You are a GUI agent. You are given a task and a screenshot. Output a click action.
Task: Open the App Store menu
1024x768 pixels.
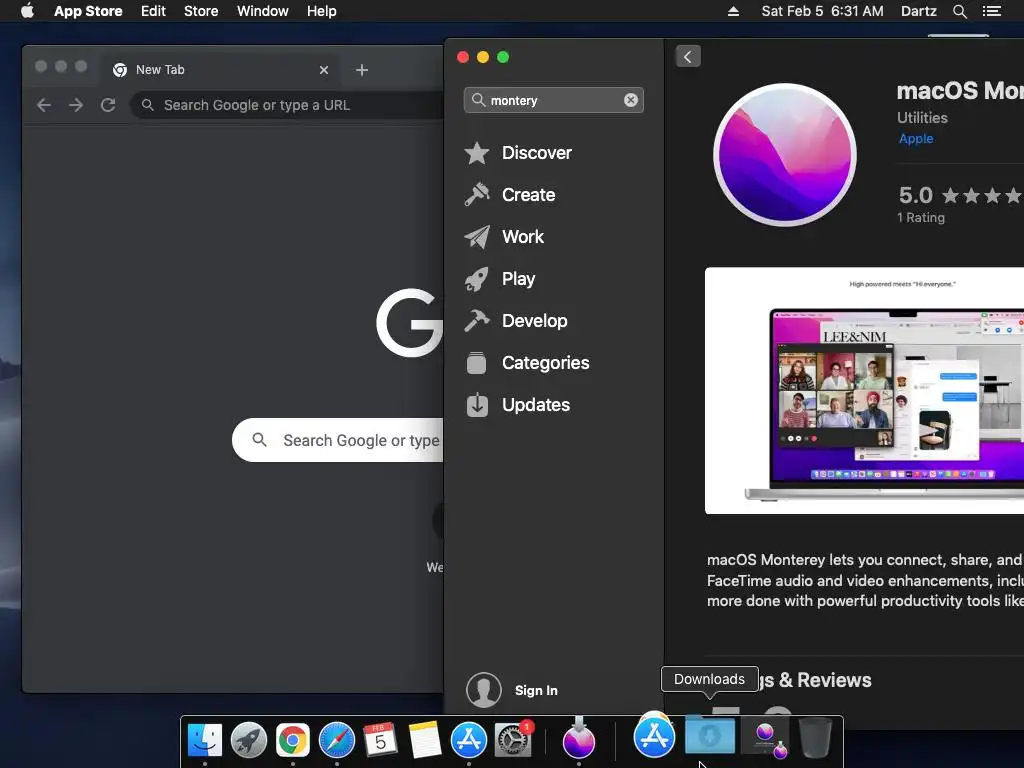pyautogui.click(x=88, y=11)
